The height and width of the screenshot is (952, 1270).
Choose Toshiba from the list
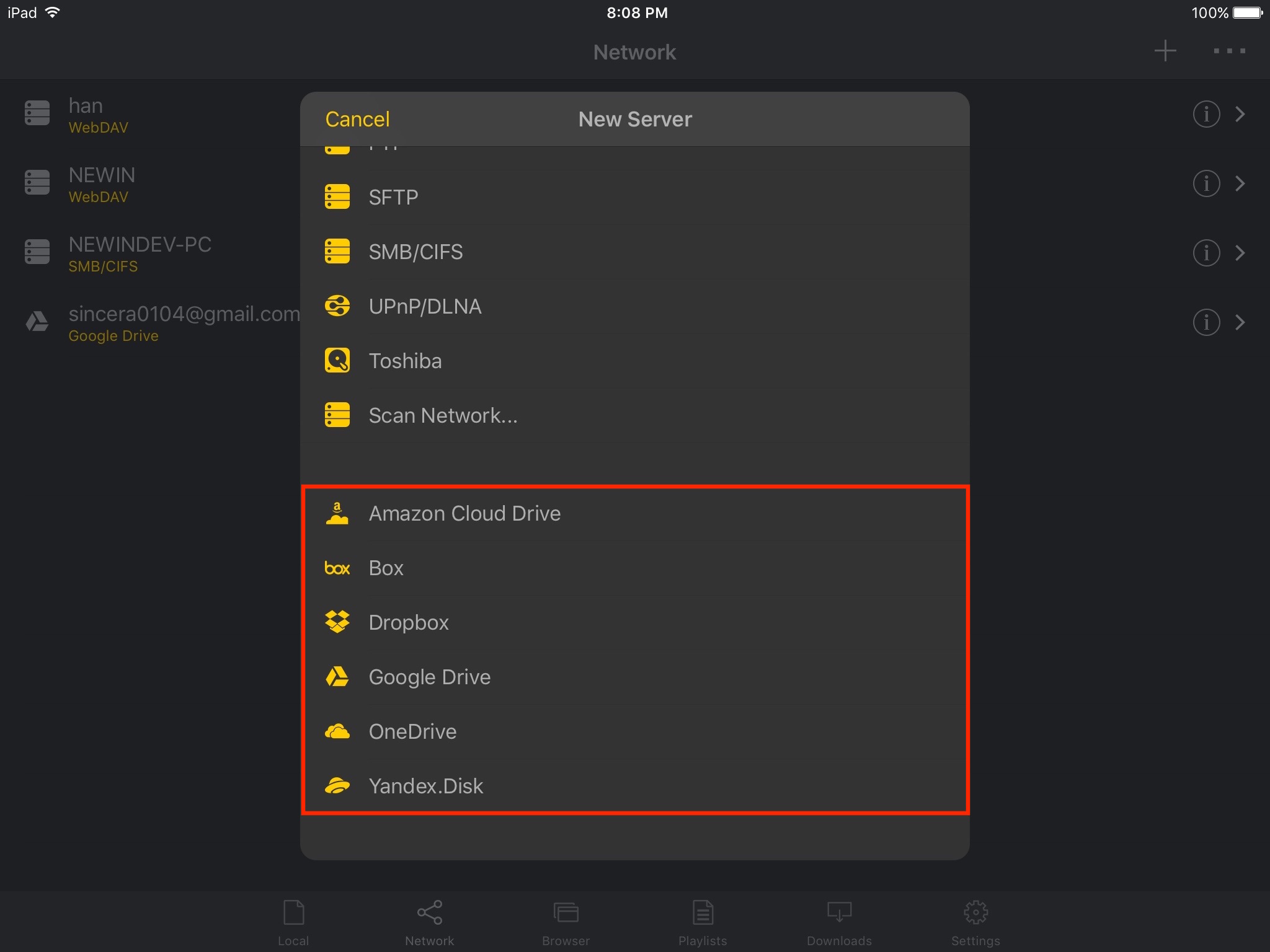tap(635, 361)
